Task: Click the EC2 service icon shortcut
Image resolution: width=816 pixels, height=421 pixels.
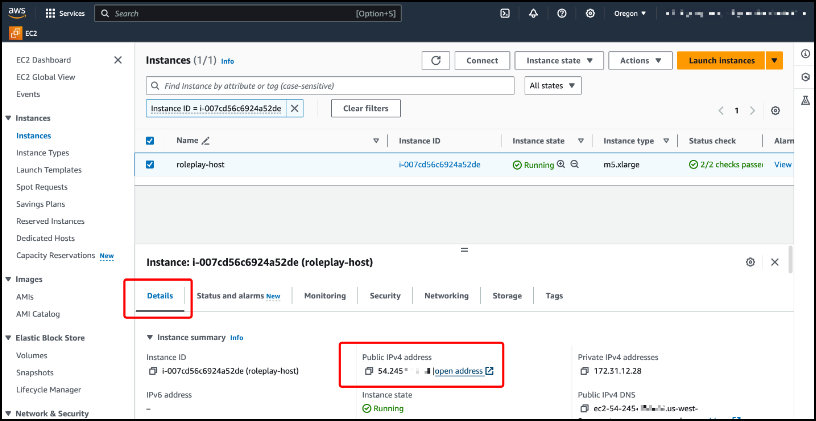Action: pyautogui.click(x=15, y=33)
